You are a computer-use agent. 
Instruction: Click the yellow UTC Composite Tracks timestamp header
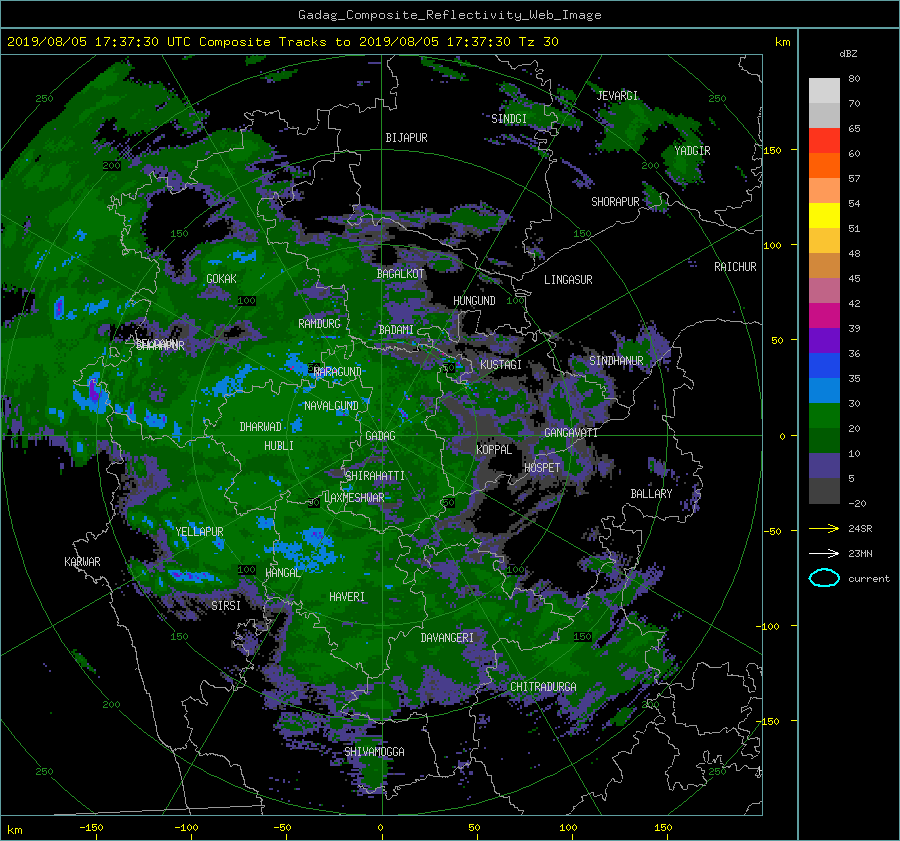(x=282, y=42)
